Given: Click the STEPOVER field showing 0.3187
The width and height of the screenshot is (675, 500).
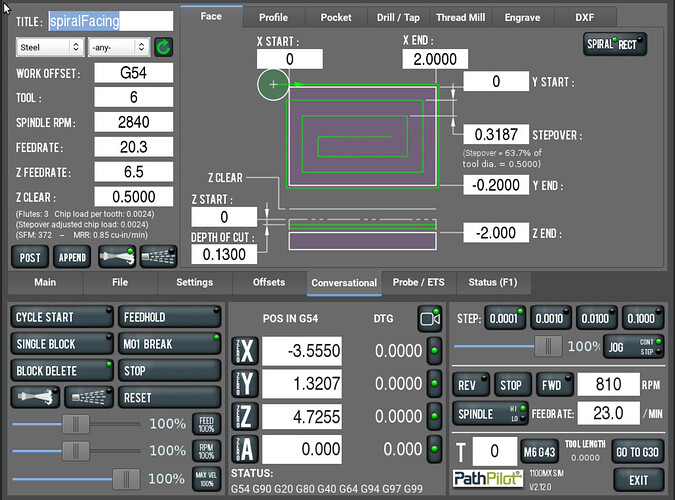Looking at the screenshot, I should point(496,135).
